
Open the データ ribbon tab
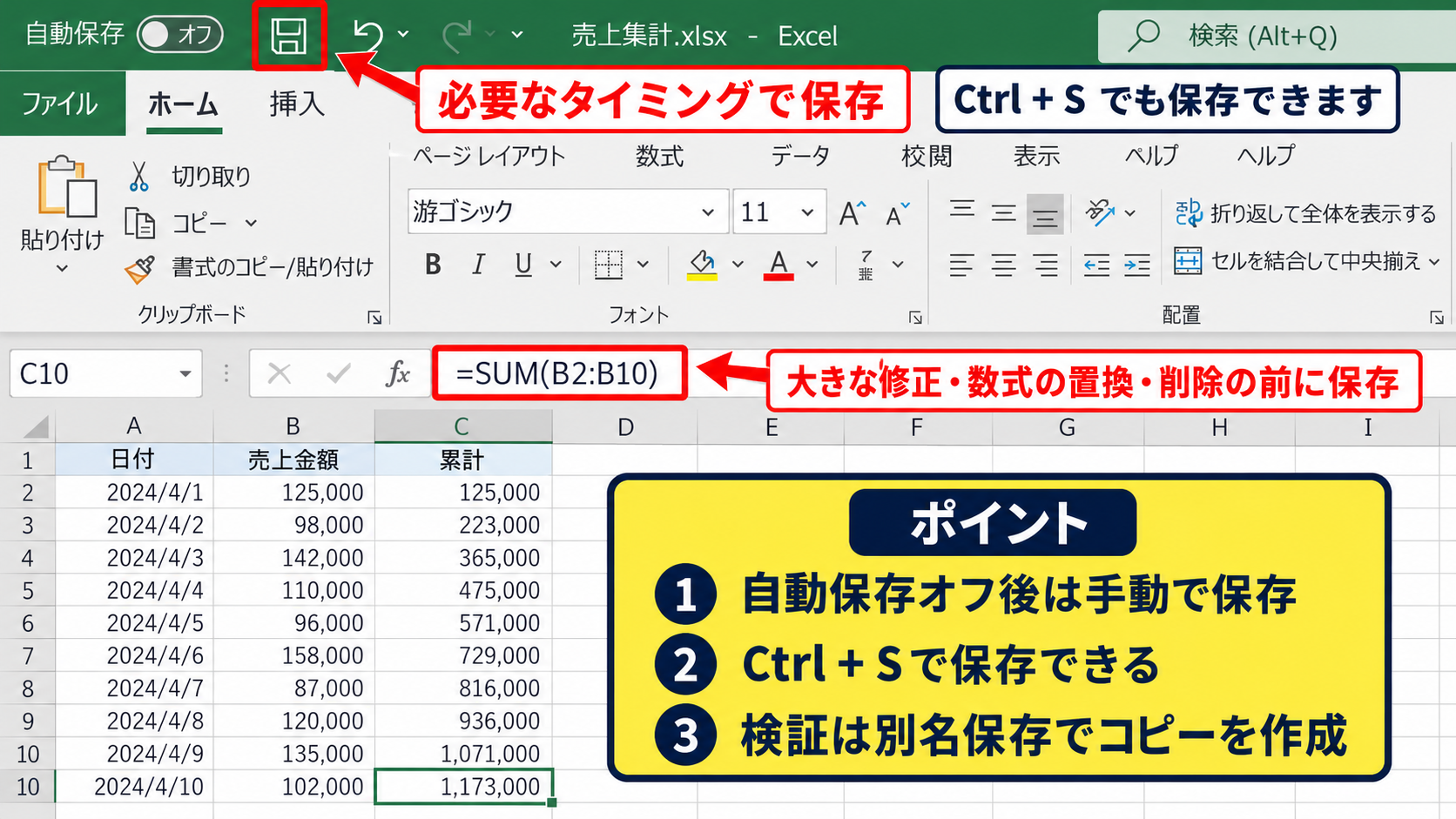[800, 157]
